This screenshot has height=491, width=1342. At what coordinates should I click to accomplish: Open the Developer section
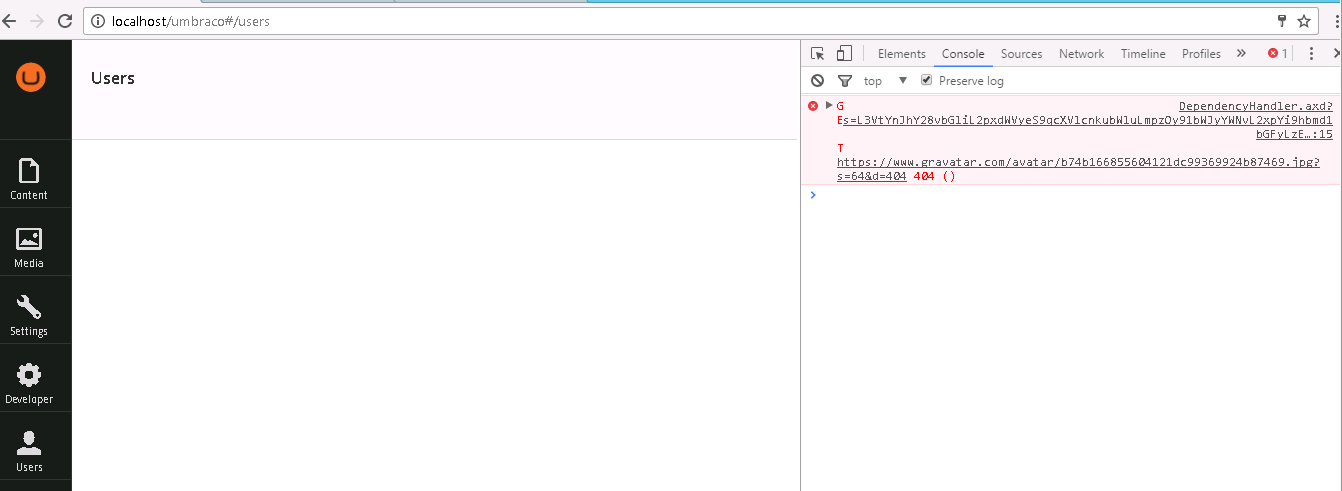[29, 383]
